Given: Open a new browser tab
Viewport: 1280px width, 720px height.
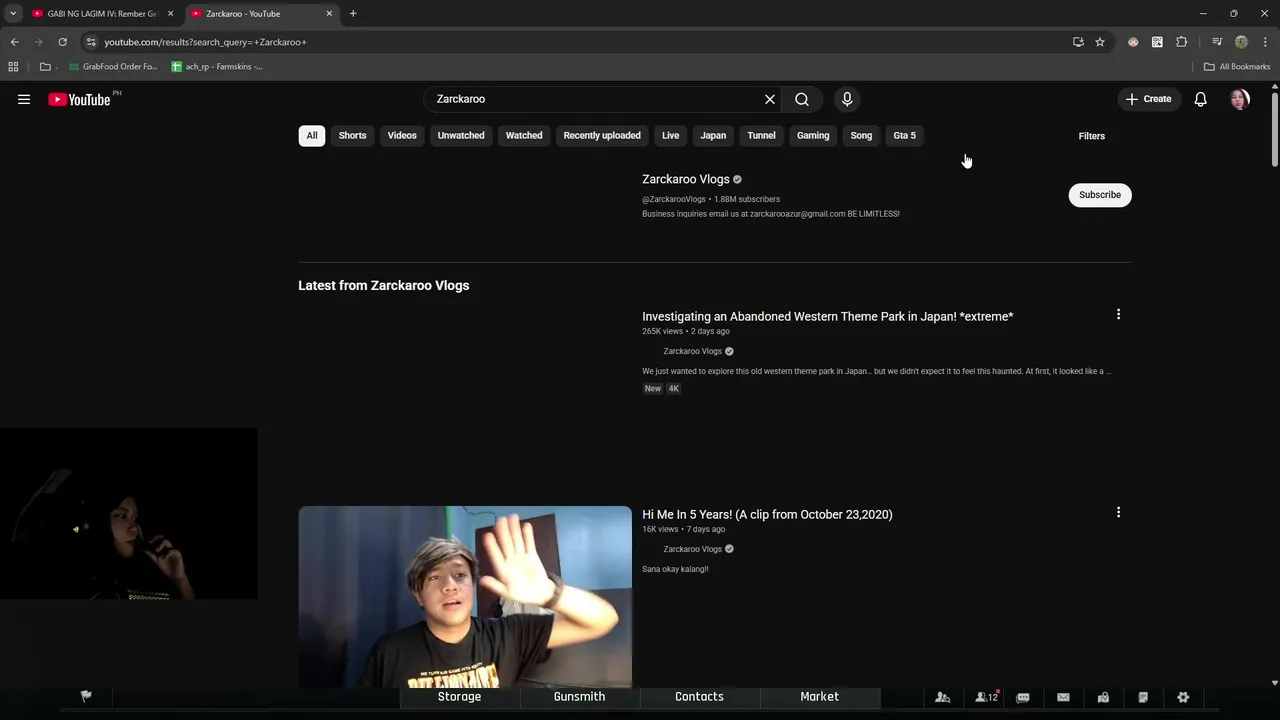Looking at the screenshot, I should click(x=353, y=14).
